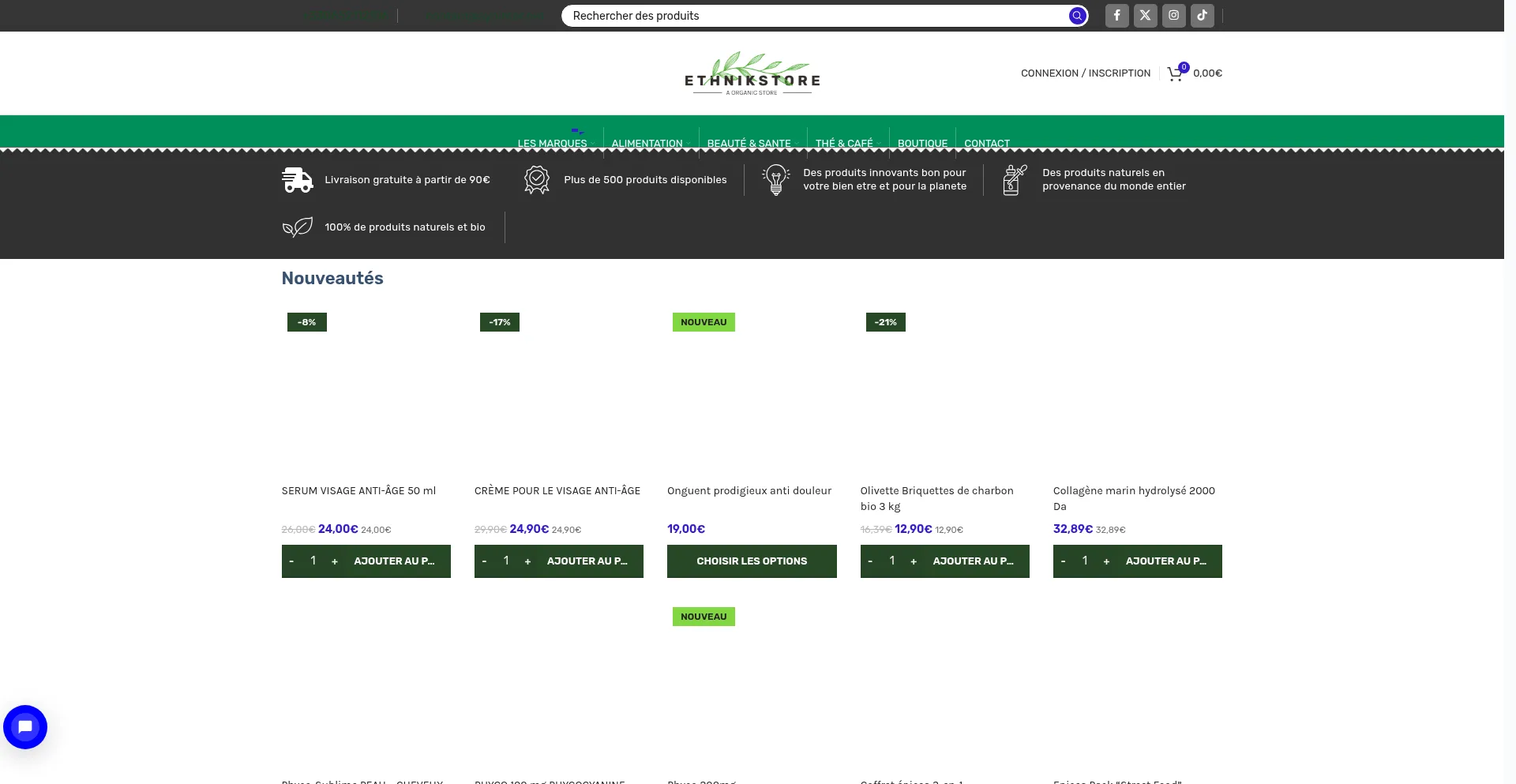Open Olivette Briquettes de charbon bio product
This screenshot has width=1516, height=784.
point(936,498)
